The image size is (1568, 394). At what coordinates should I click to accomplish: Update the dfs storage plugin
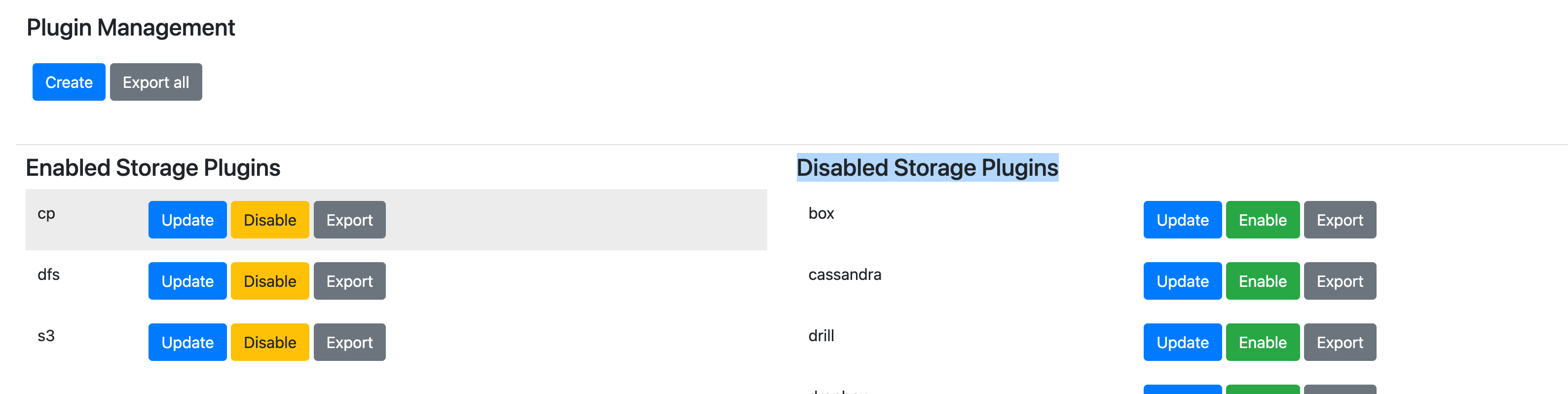pyautogui.click(x=187, y=281)
